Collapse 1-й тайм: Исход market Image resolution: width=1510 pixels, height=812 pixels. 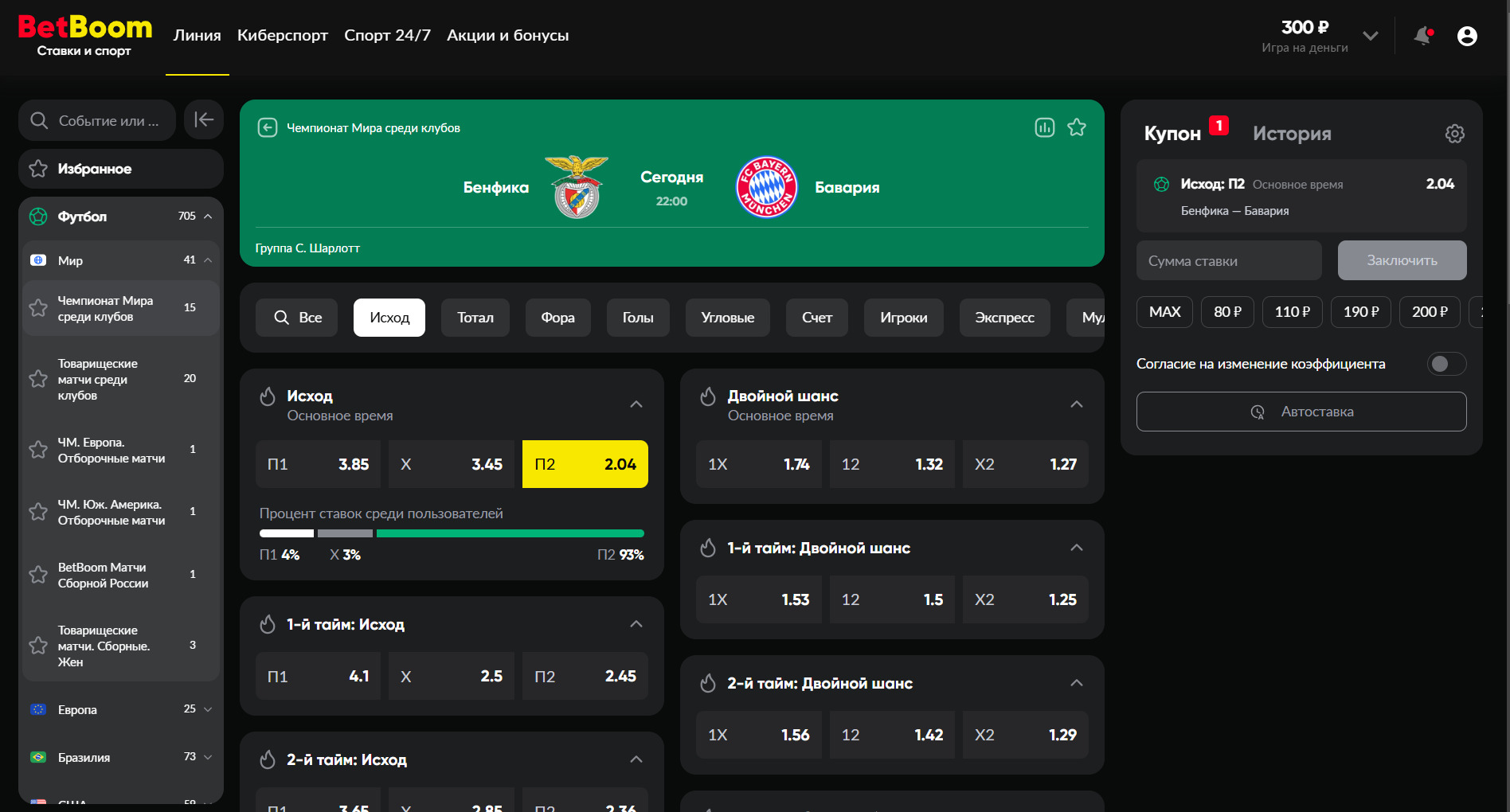pos(636,624)
